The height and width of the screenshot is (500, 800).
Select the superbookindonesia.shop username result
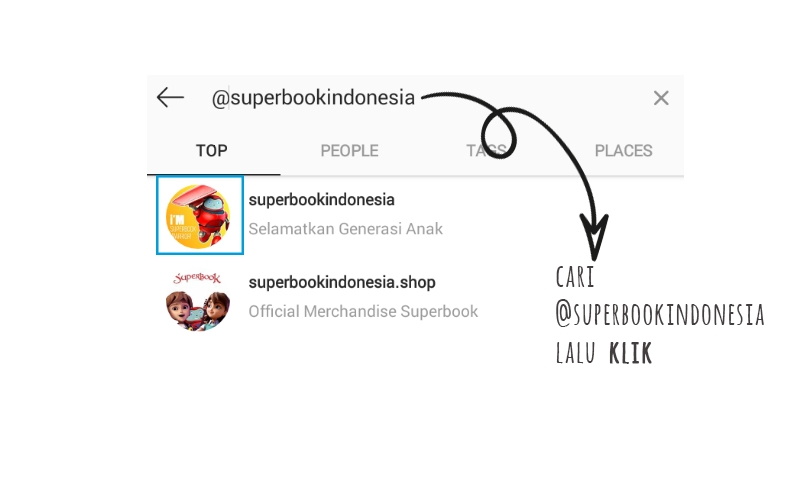click(x=342, y=282)
